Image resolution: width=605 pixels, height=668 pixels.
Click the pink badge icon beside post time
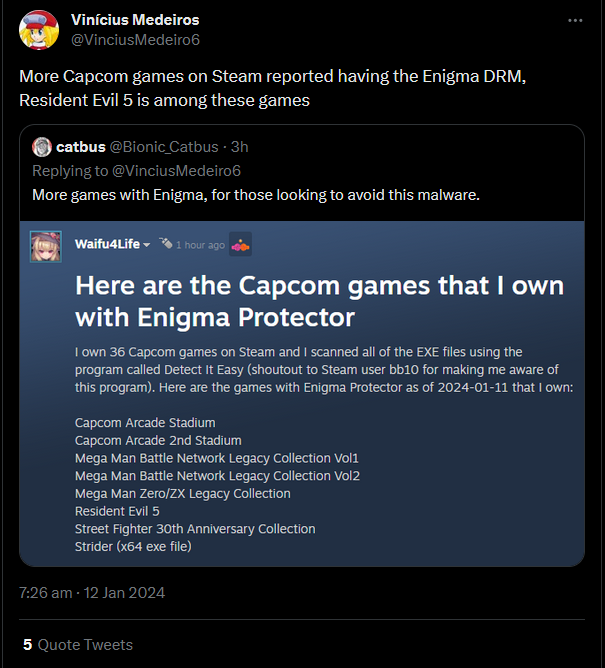[240, 244]
